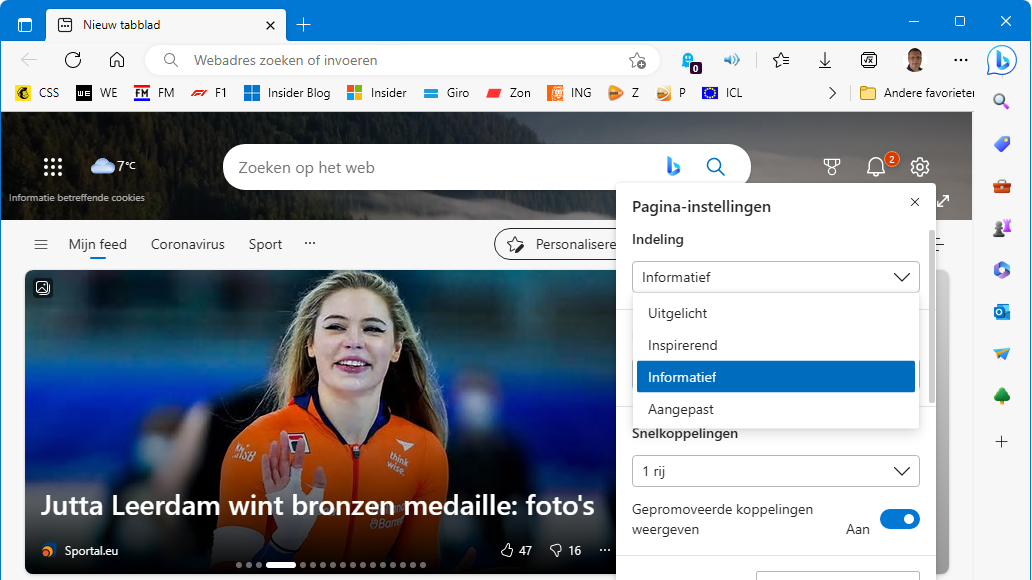Open the Giro favorite bookmark

click(446, 93)
